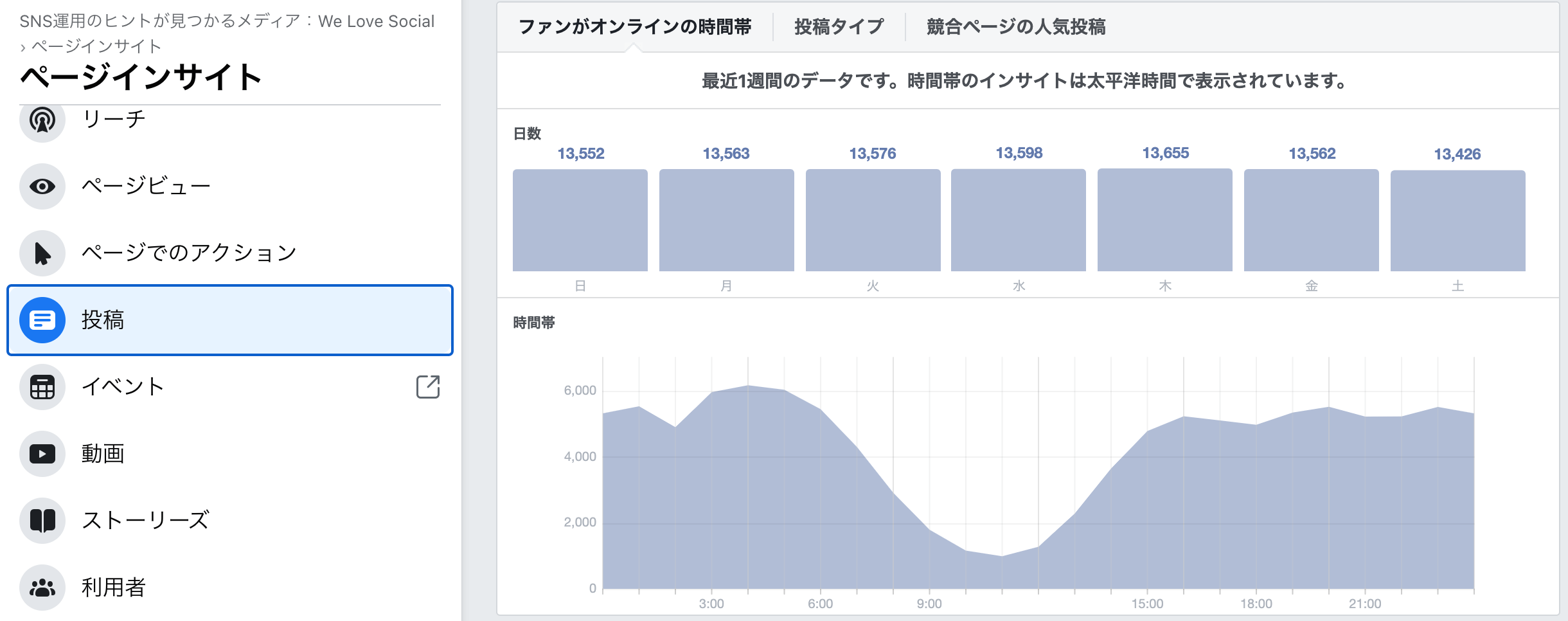
Task: Click the SNS運用 We Love Social breadcrumb link
Action: [227, 21]
